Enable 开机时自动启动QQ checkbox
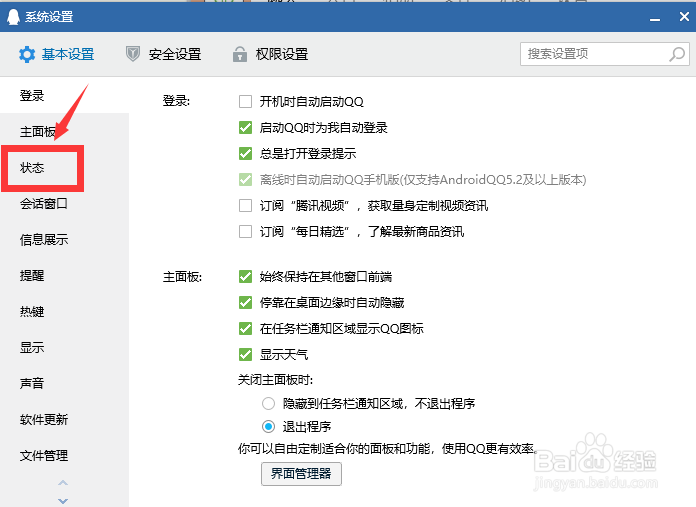The height and width of the screenshot is (507, 696). pyautogui.click(x=245, y=102)
